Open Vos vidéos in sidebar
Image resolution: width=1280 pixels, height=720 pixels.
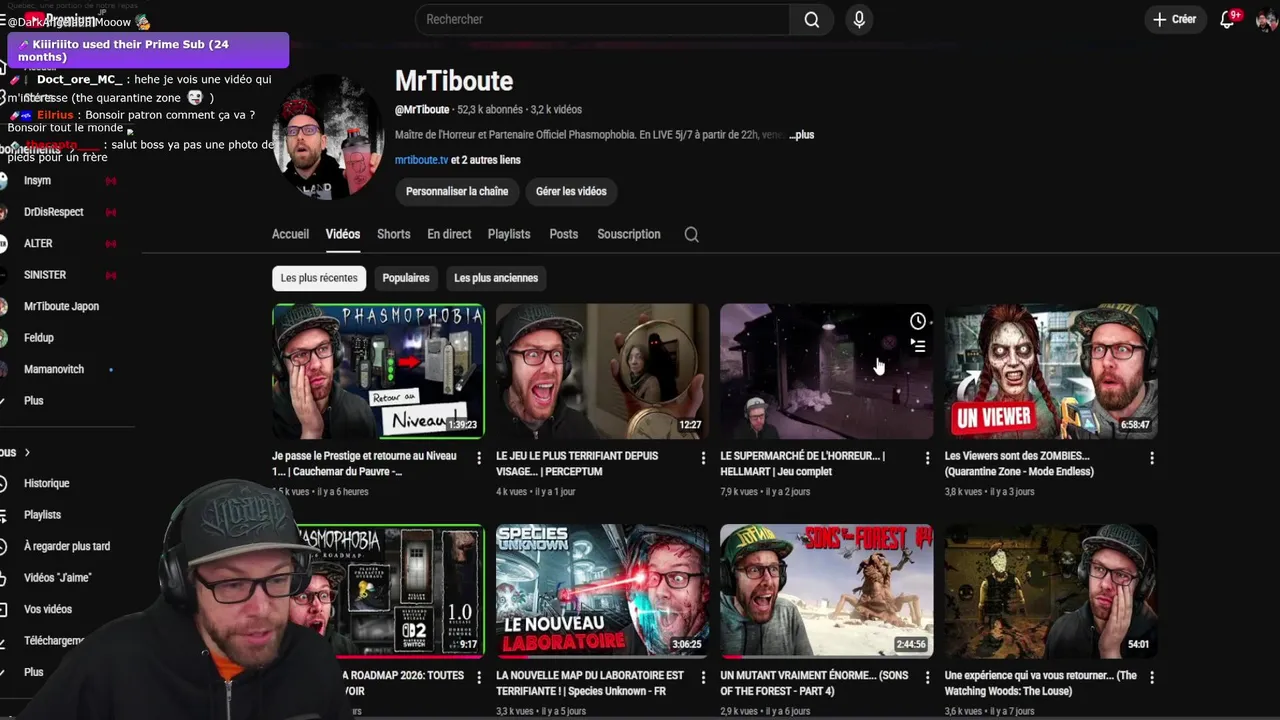[x=48, y=610]
